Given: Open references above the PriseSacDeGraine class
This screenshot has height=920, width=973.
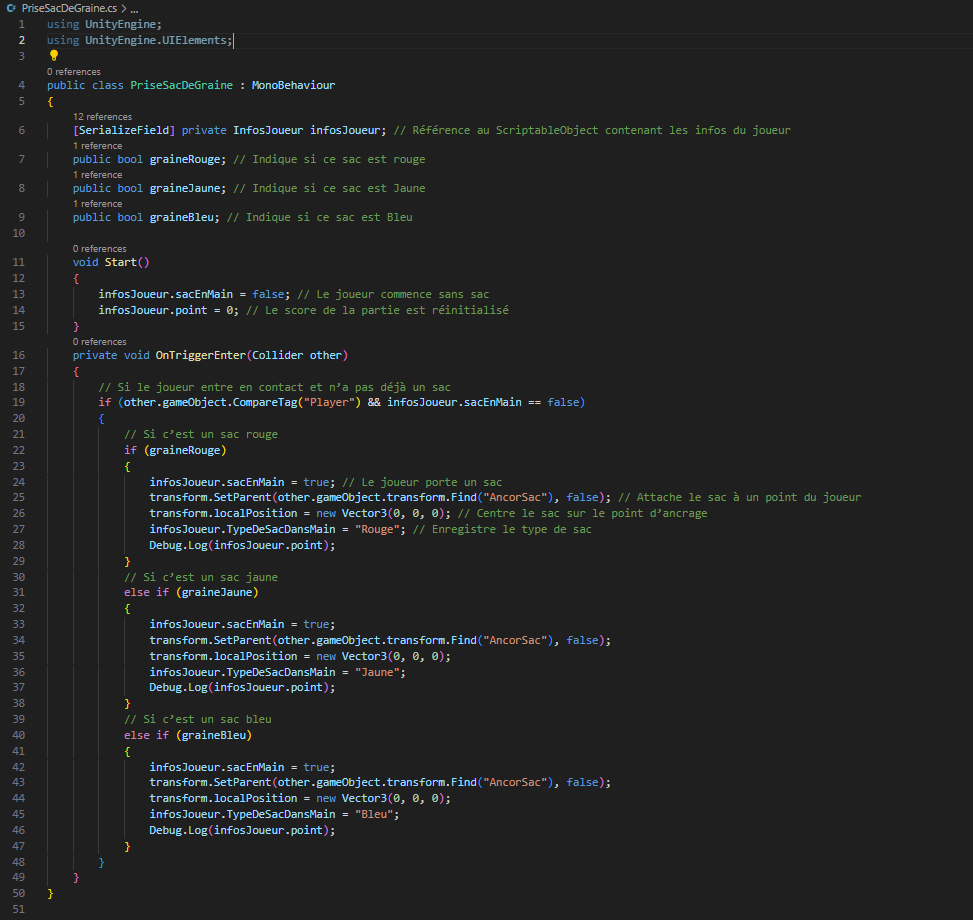Looking at the screenshot, I should tap(75, 71).
